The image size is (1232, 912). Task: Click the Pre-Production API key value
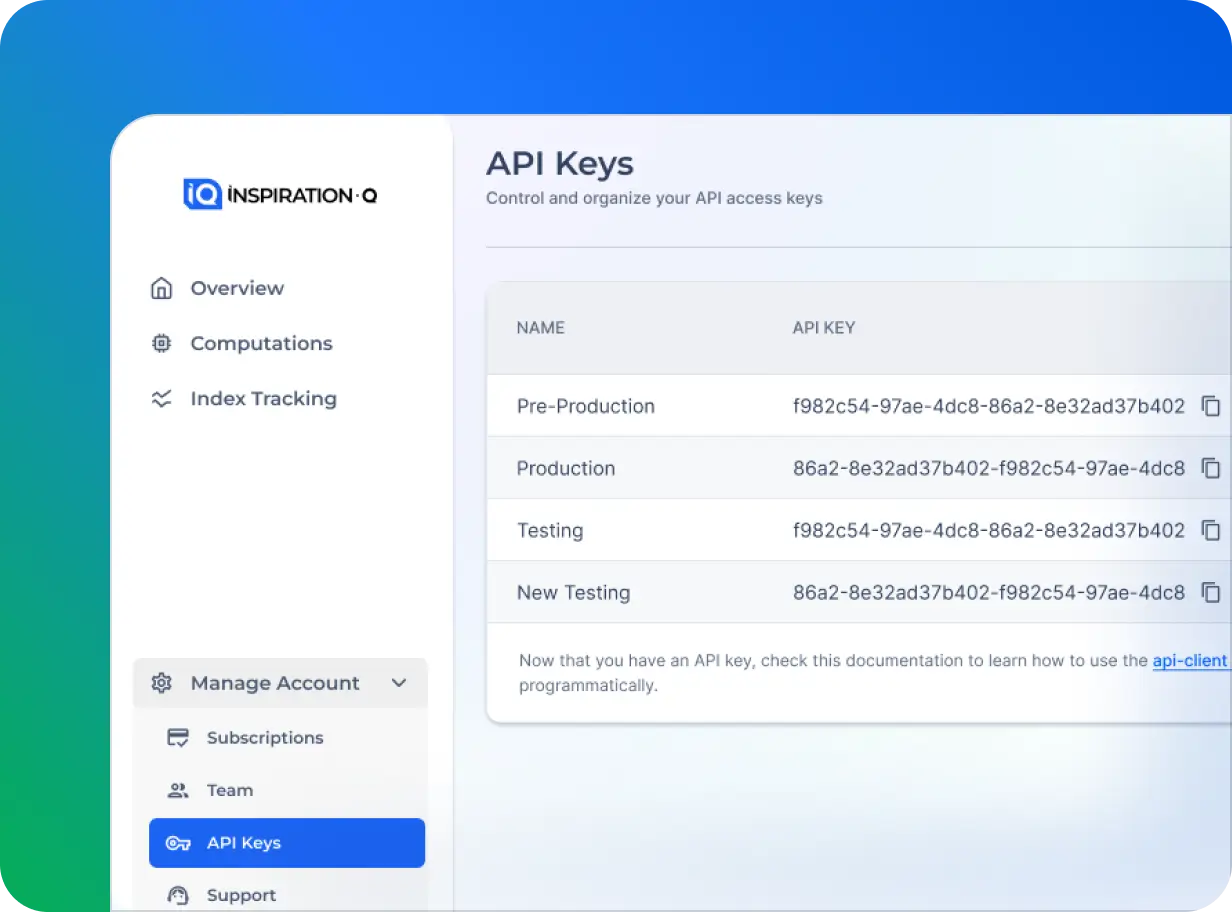point(989,406)
